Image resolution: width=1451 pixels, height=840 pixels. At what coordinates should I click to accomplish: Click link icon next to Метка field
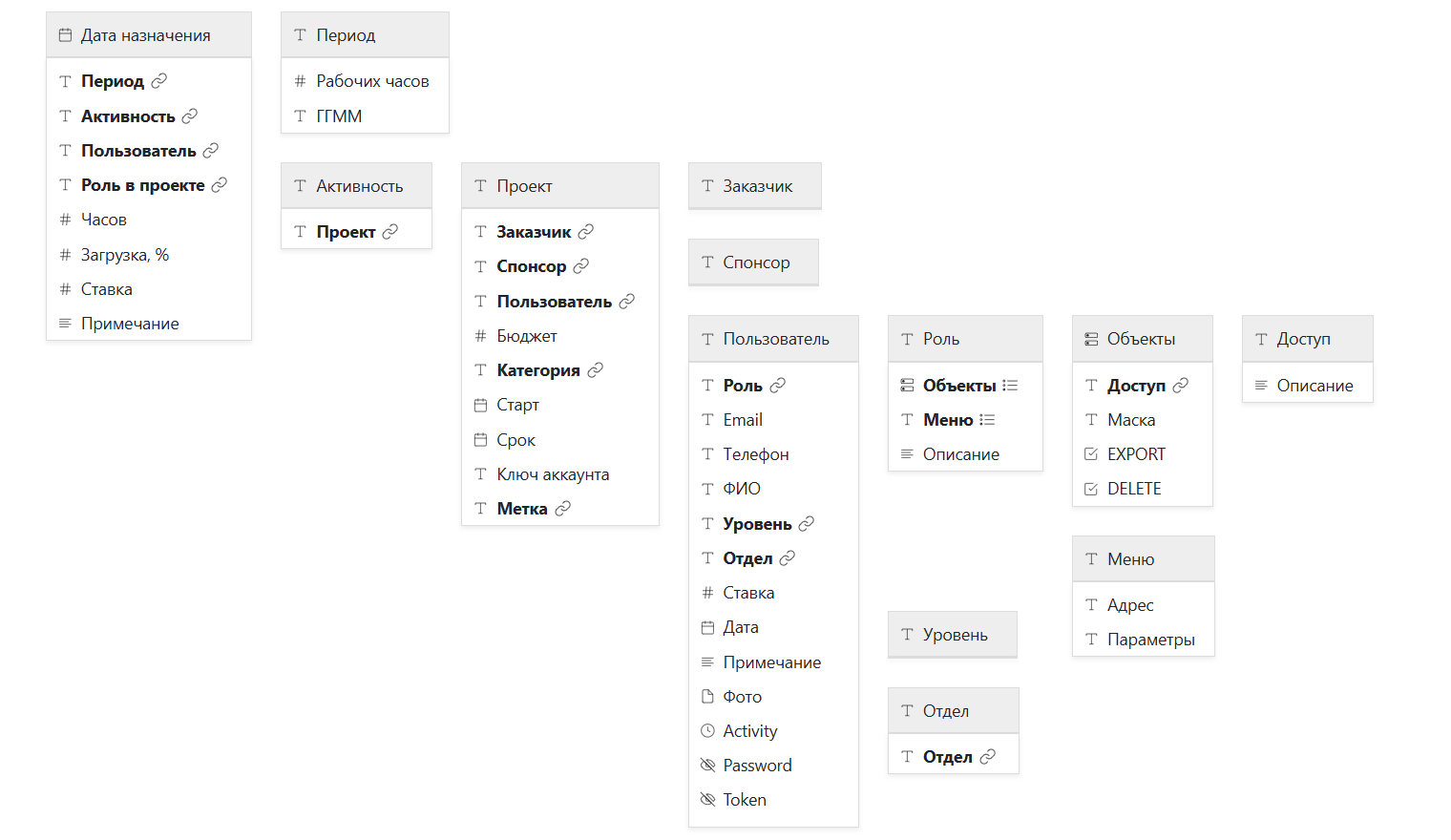click(x=563, y=509)
